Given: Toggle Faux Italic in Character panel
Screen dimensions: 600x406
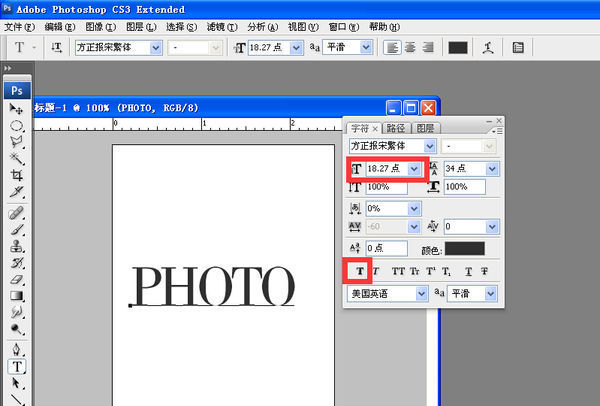Looking at the screenshot, I should [x=376, y=271].
